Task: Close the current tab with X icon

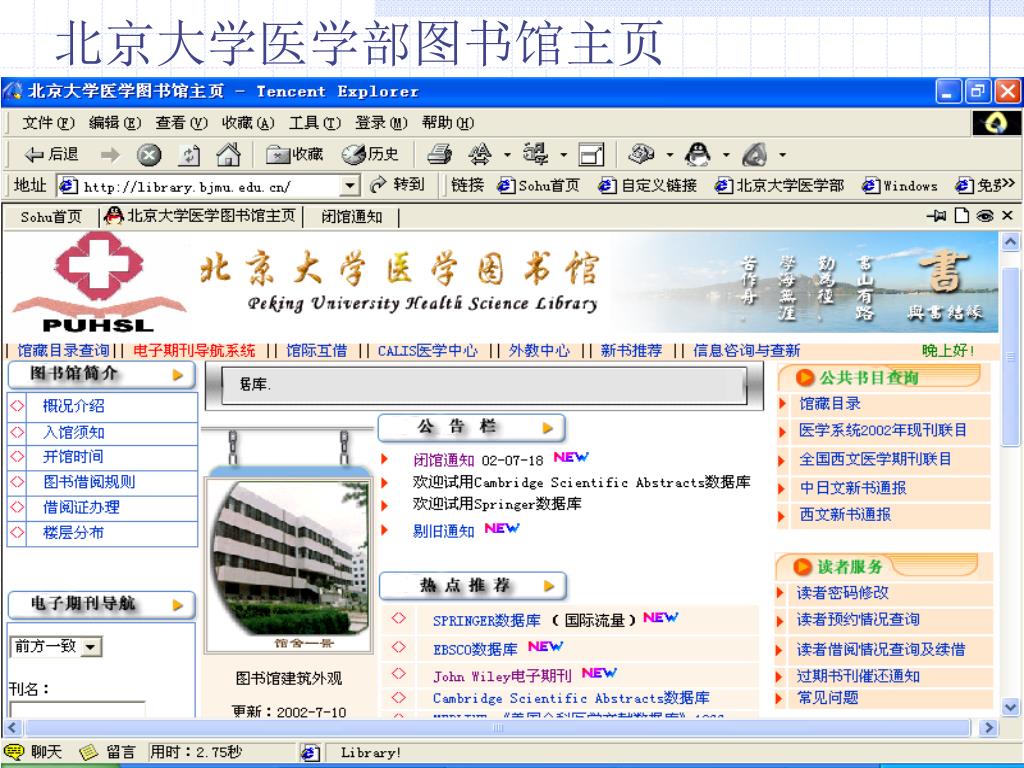Action: click(x=1008, y=216)
